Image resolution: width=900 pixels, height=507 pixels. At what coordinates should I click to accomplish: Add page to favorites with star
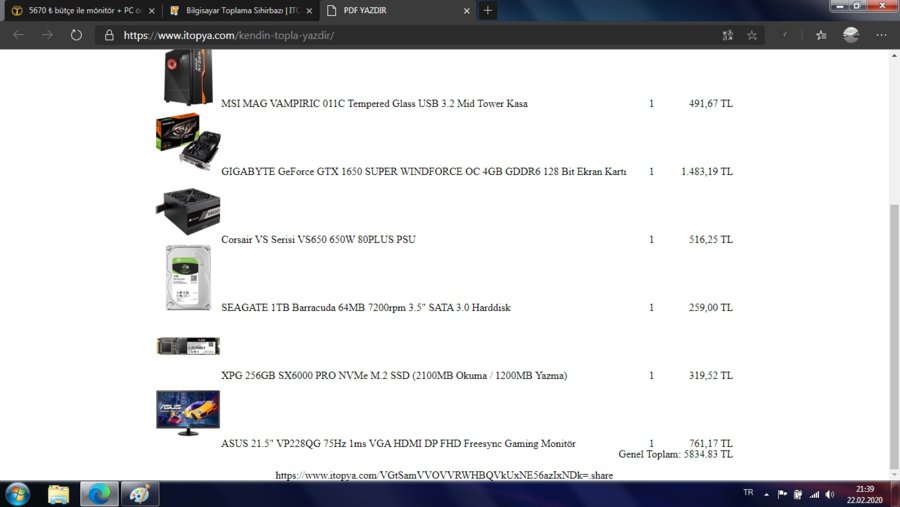(752, 35)
